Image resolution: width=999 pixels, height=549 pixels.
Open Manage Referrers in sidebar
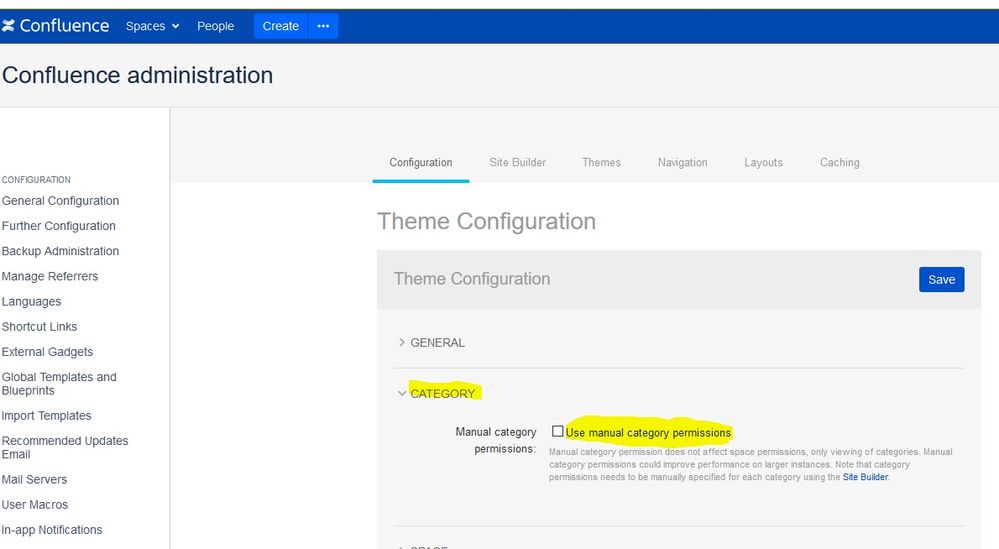pos(50,276)
